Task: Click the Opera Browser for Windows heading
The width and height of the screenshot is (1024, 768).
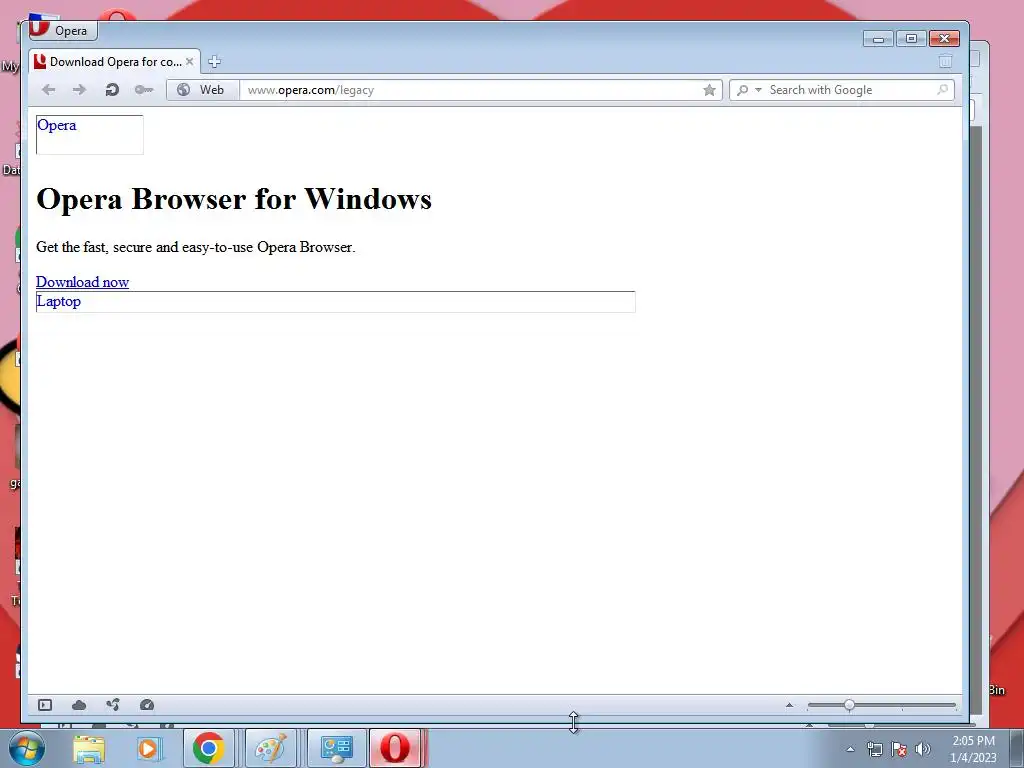Action: (x=234, y=199)
